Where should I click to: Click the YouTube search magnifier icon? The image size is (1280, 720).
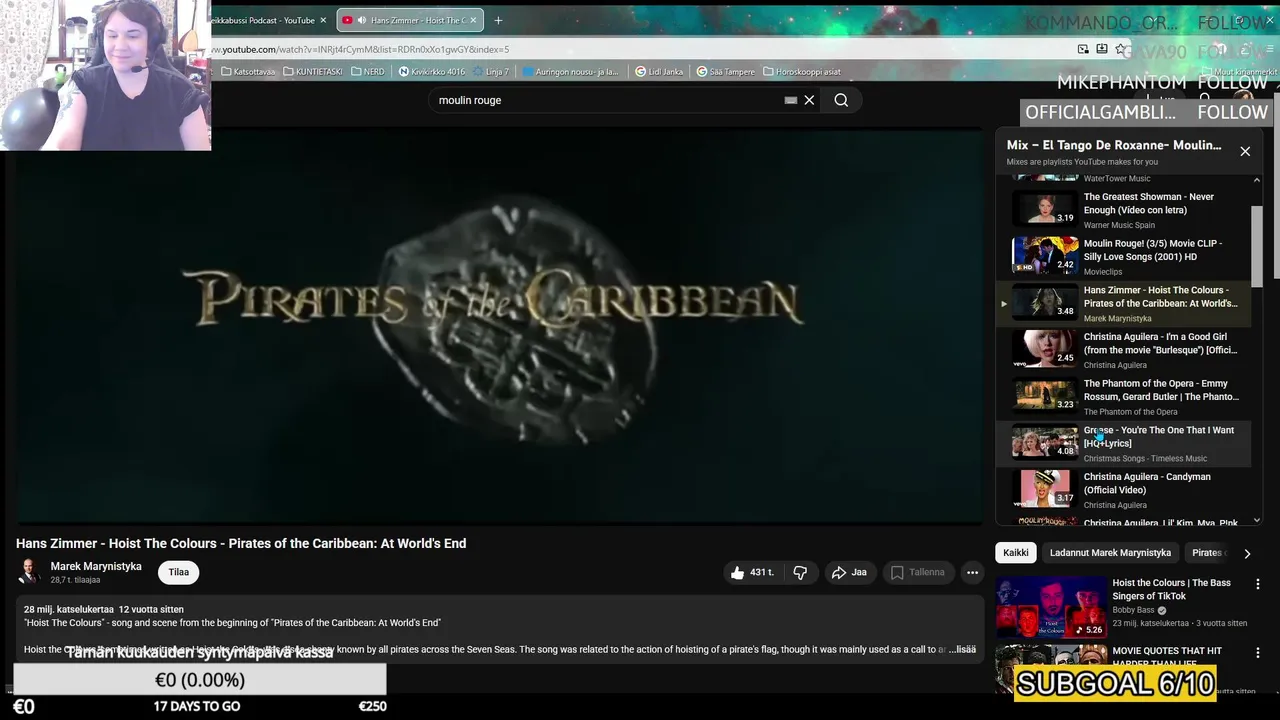(x=841, y=100)
